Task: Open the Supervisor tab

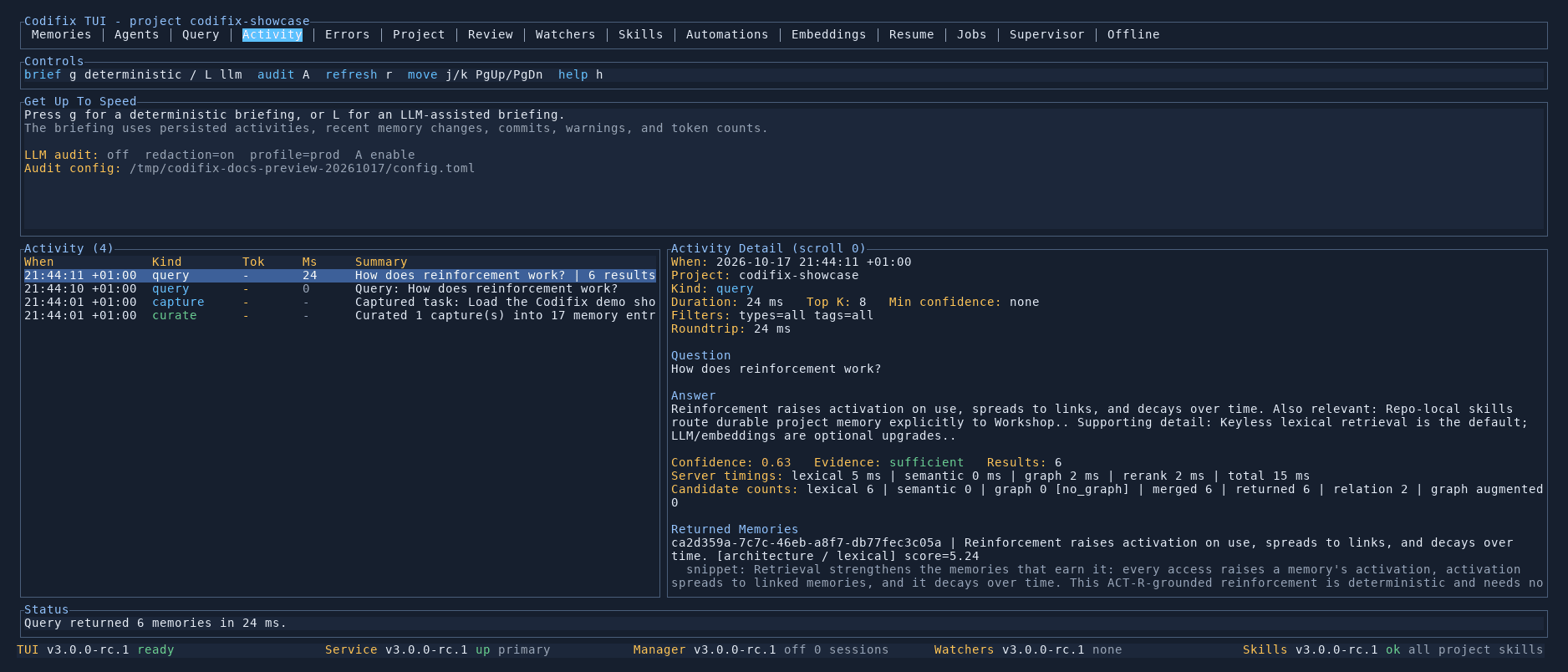Action: click(1046, 34)
